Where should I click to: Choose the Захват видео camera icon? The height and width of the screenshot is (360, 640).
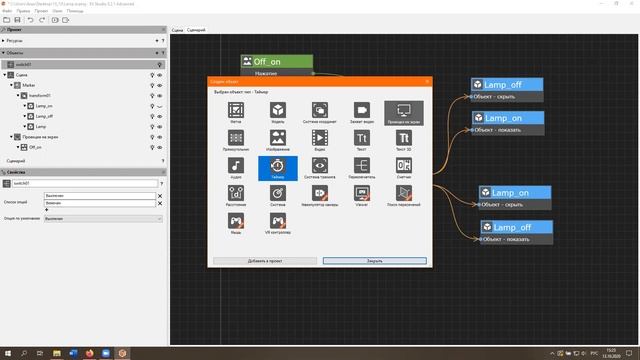coord(362,113)
